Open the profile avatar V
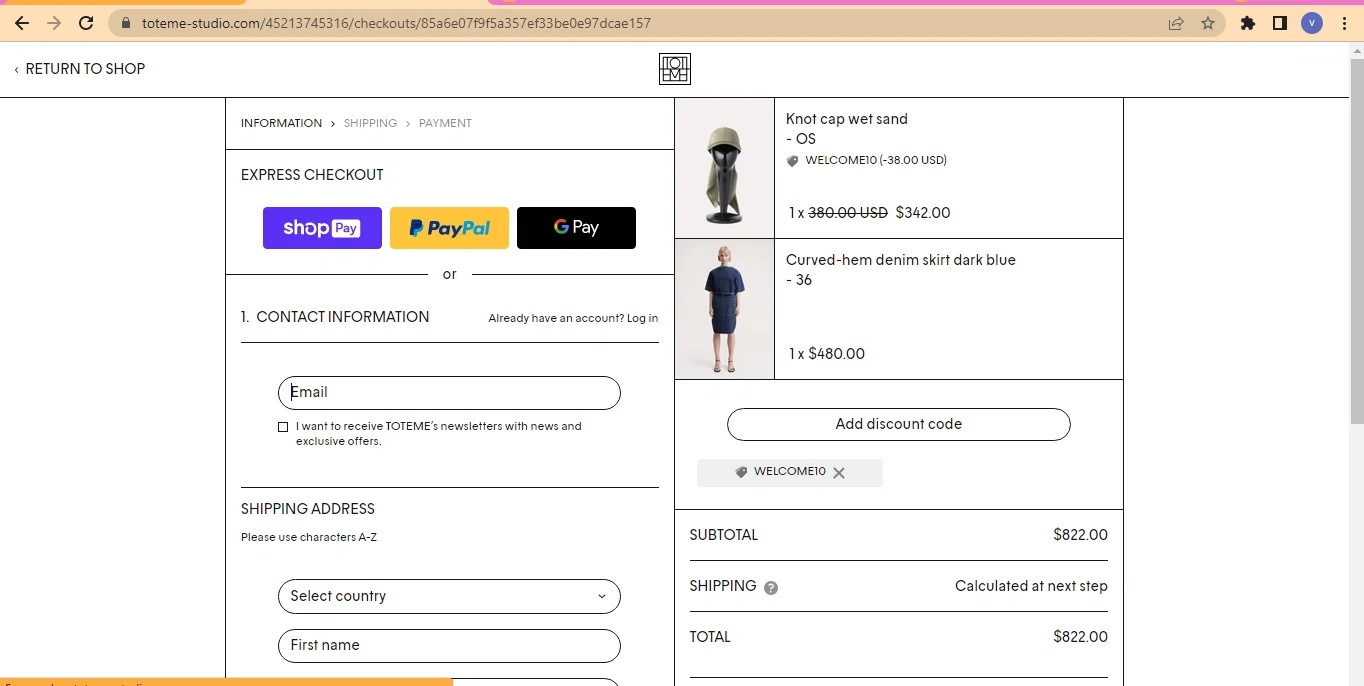 (1312, 23)
